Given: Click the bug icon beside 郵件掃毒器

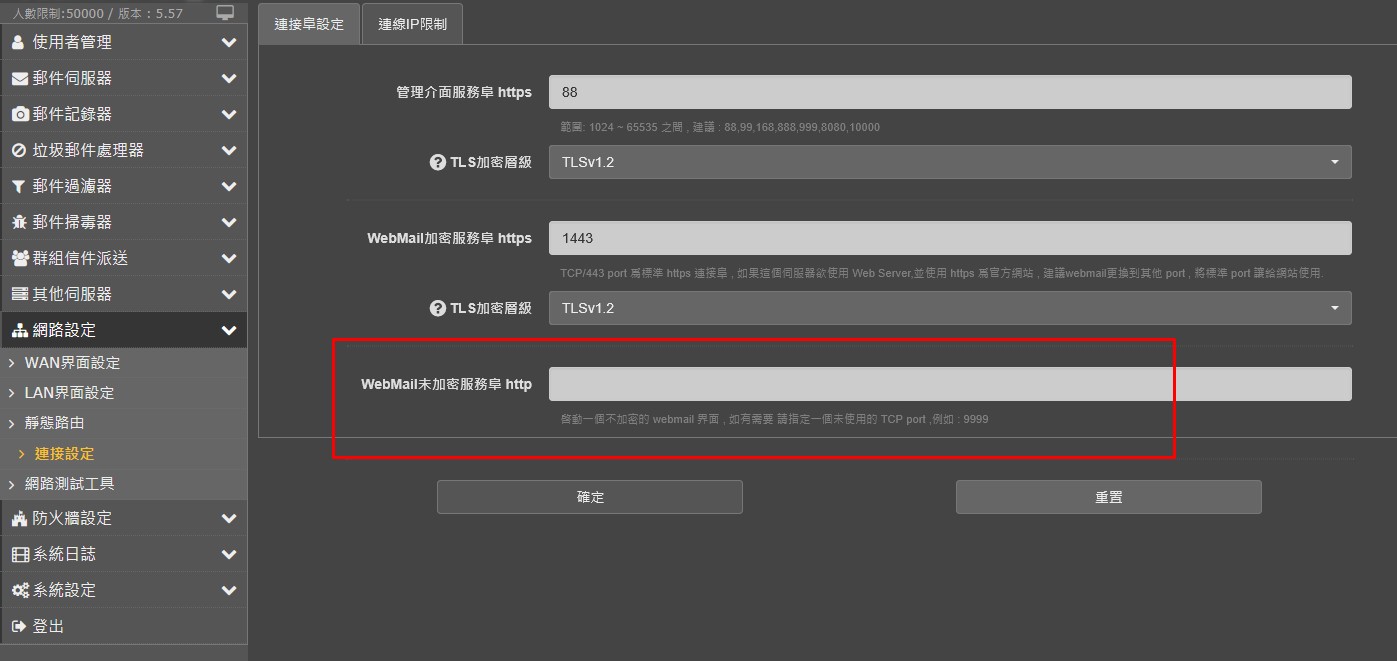Looking at the screenshot, I should tap(19, 222).
